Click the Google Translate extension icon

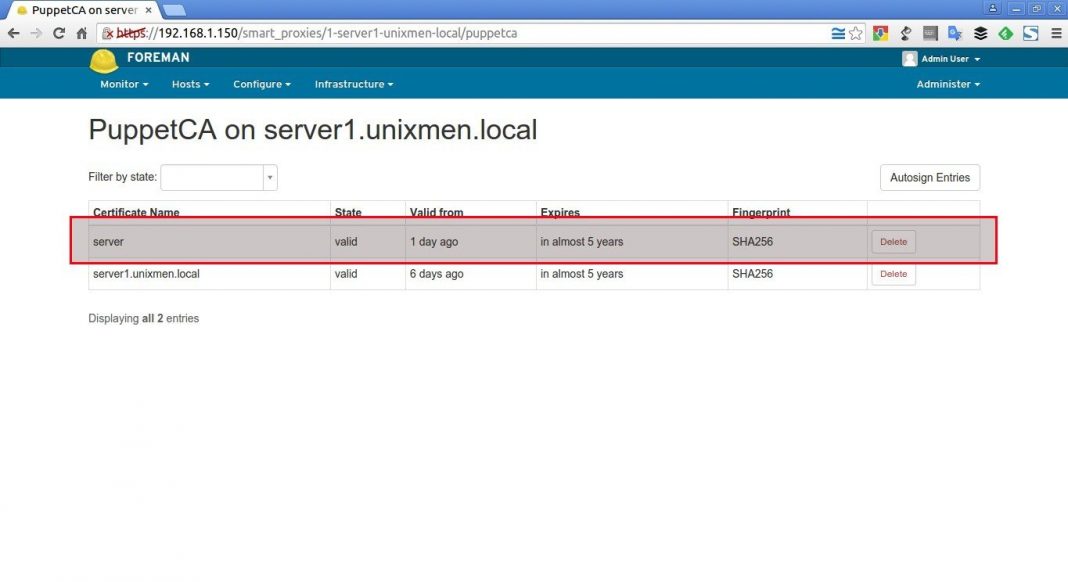click(x=955, y=33)
